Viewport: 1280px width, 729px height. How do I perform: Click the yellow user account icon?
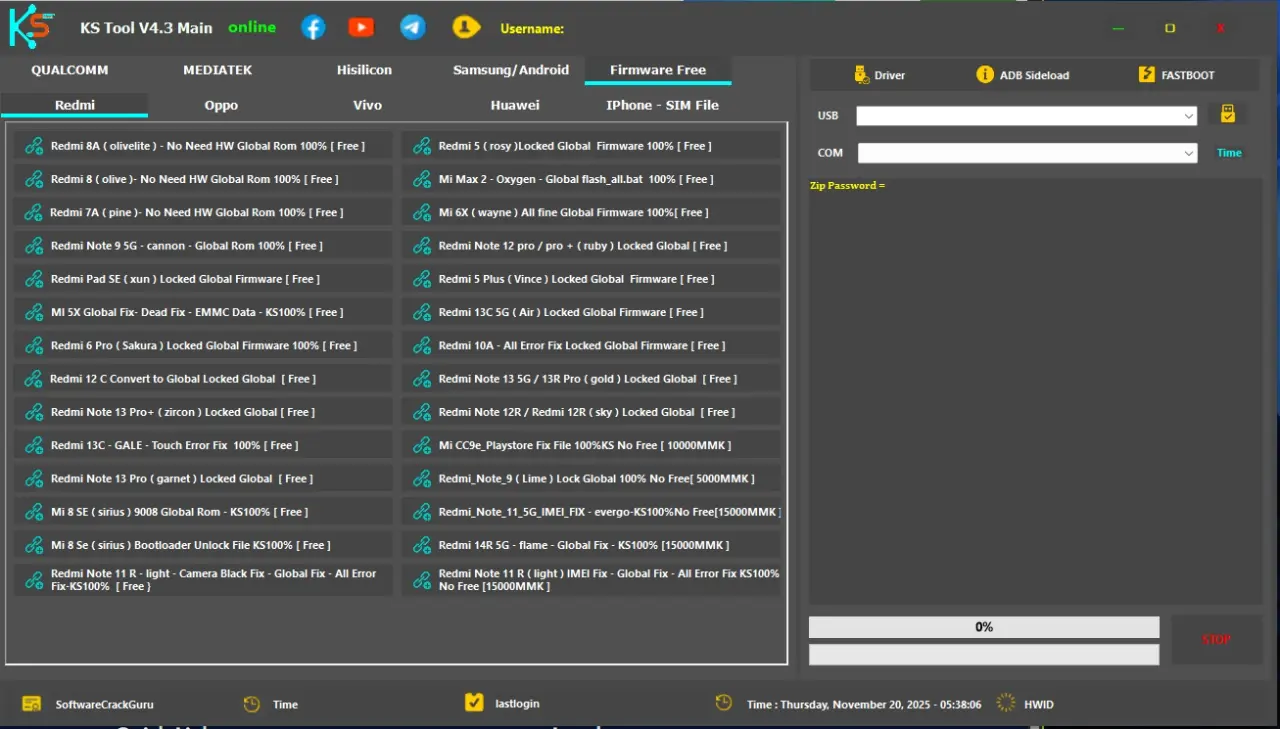465,28
